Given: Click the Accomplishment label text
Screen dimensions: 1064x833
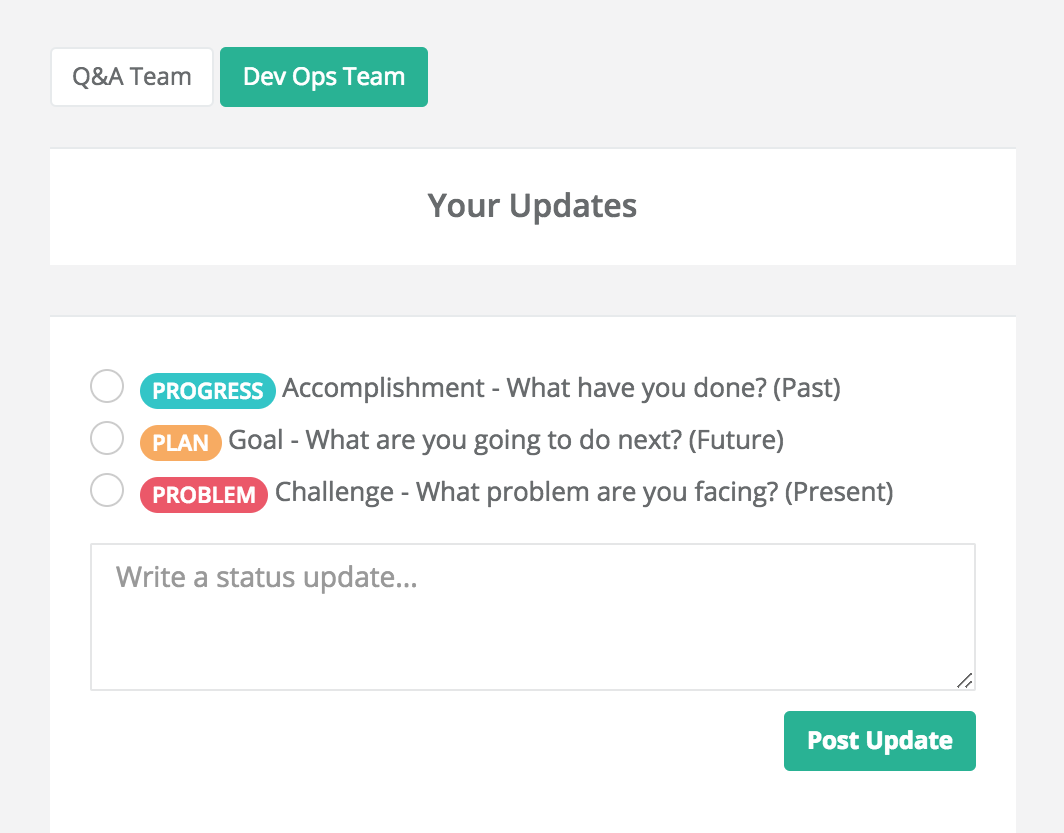Looking at the screenshot, I should tap(383, 389).
